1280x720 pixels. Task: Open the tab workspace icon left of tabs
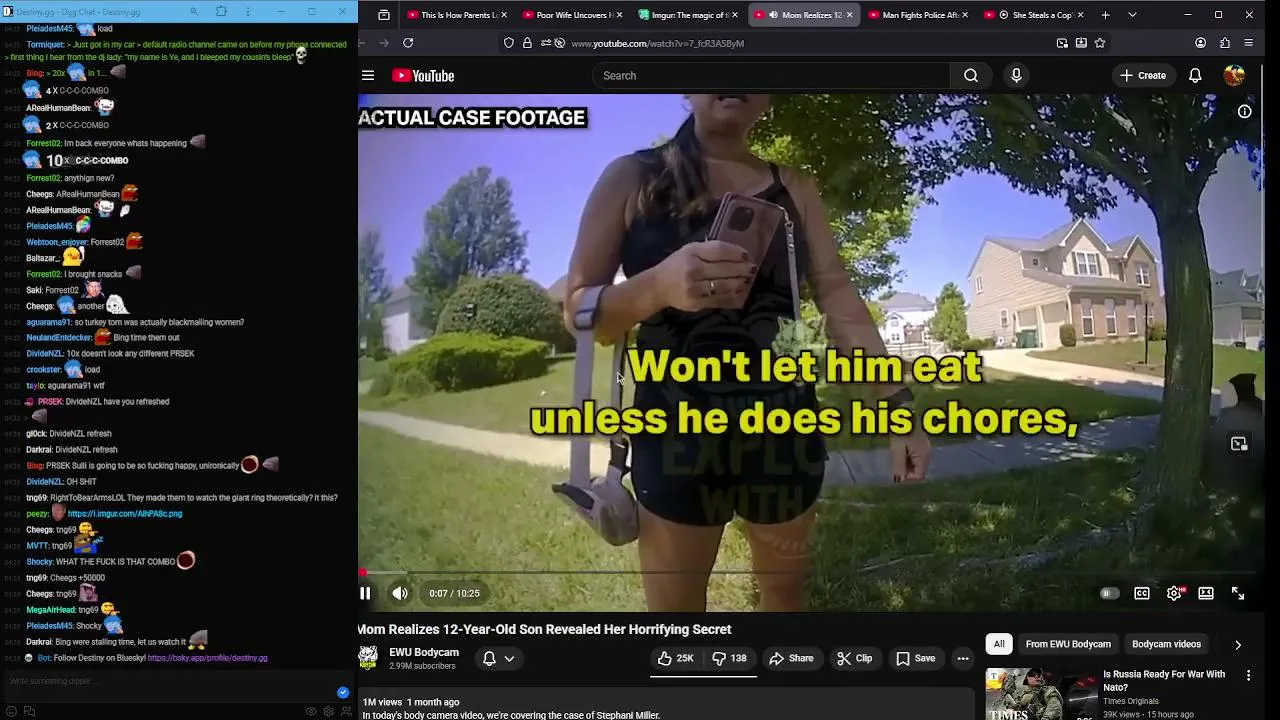tap(384, 15)
